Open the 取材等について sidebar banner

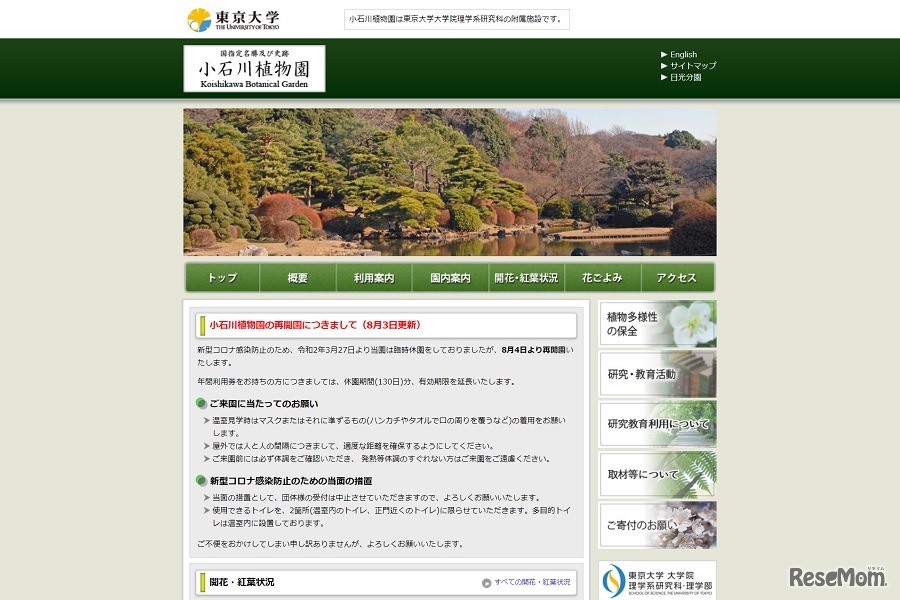coord(657,474)
